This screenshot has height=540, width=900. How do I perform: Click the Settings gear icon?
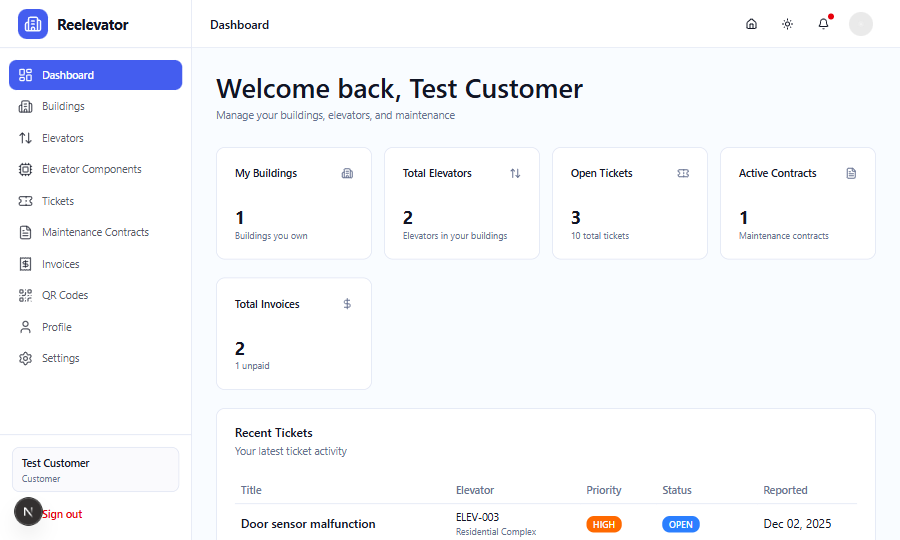[26, 358]
